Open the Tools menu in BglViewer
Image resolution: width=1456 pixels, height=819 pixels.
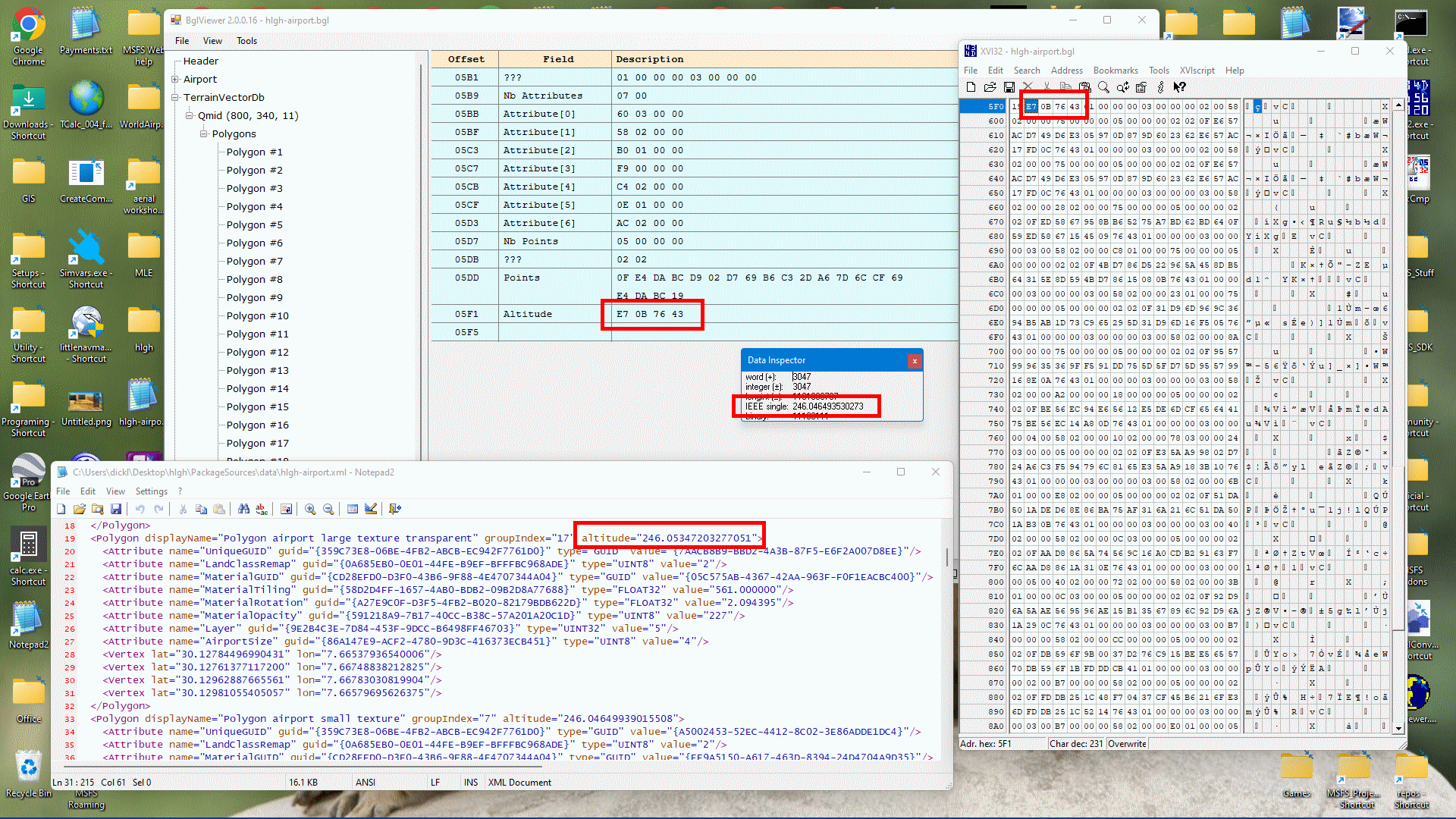point(246,41)
